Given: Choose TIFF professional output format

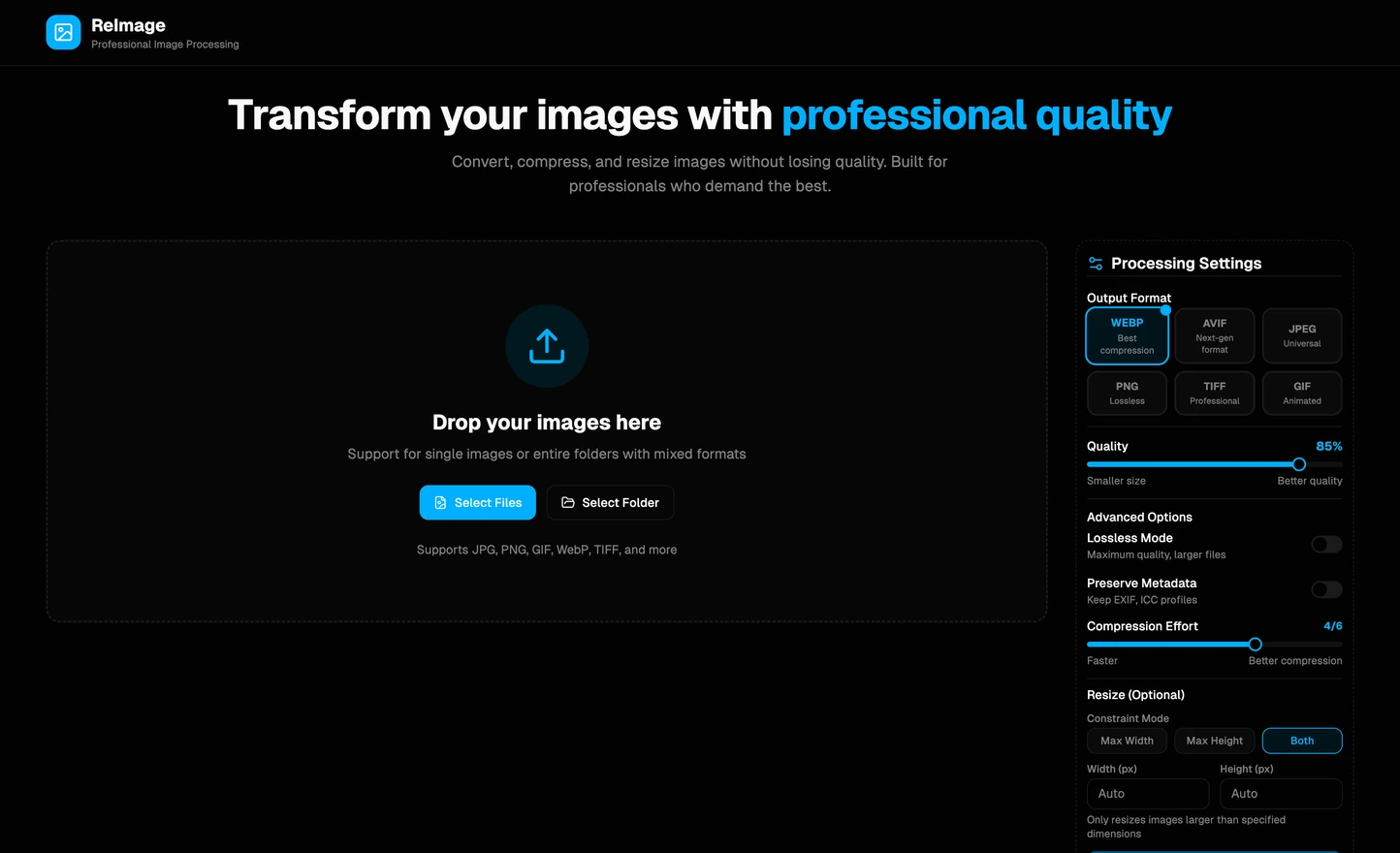Looking at the screenshot, I should (x=1214, y=393).
